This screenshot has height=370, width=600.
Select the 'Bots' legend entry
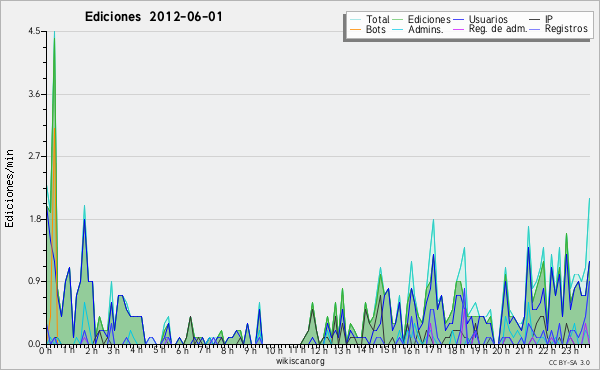(x=375, y=29)
